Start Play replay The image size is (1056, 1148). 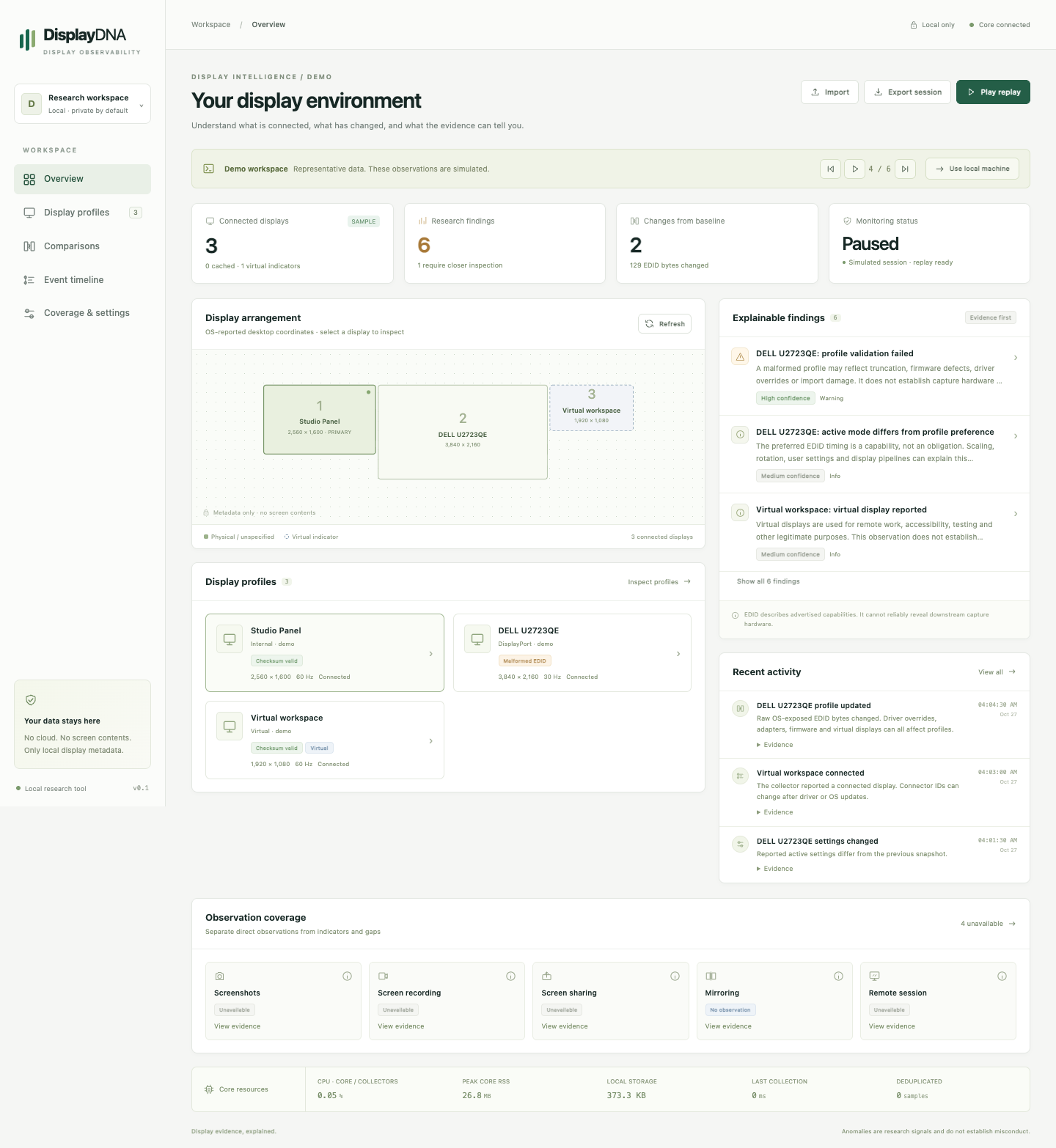993,92
